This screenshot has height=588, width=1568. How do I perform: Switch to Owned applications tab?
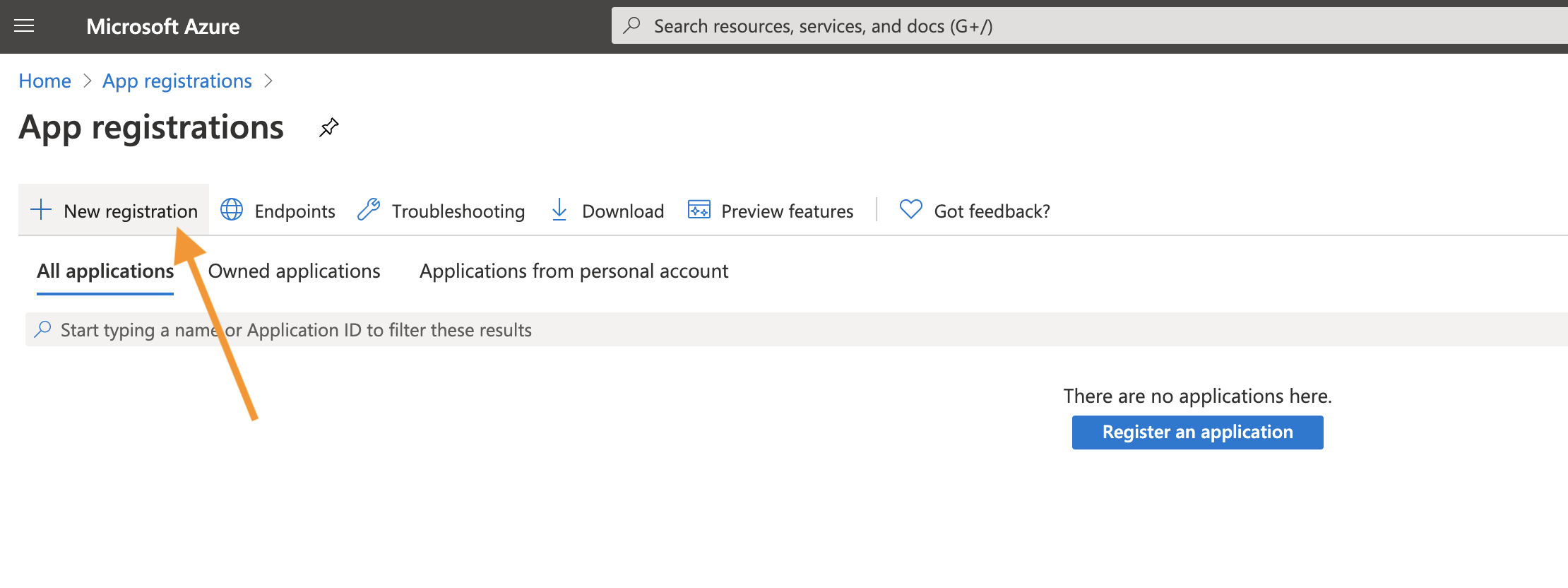coord(294,271)
